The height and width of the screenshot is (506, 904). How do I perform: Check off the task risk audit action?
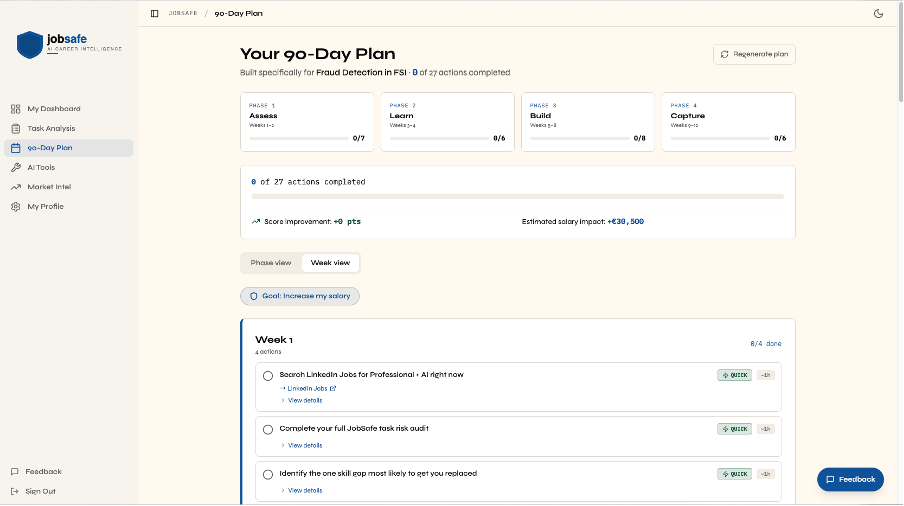click(268, 429)
